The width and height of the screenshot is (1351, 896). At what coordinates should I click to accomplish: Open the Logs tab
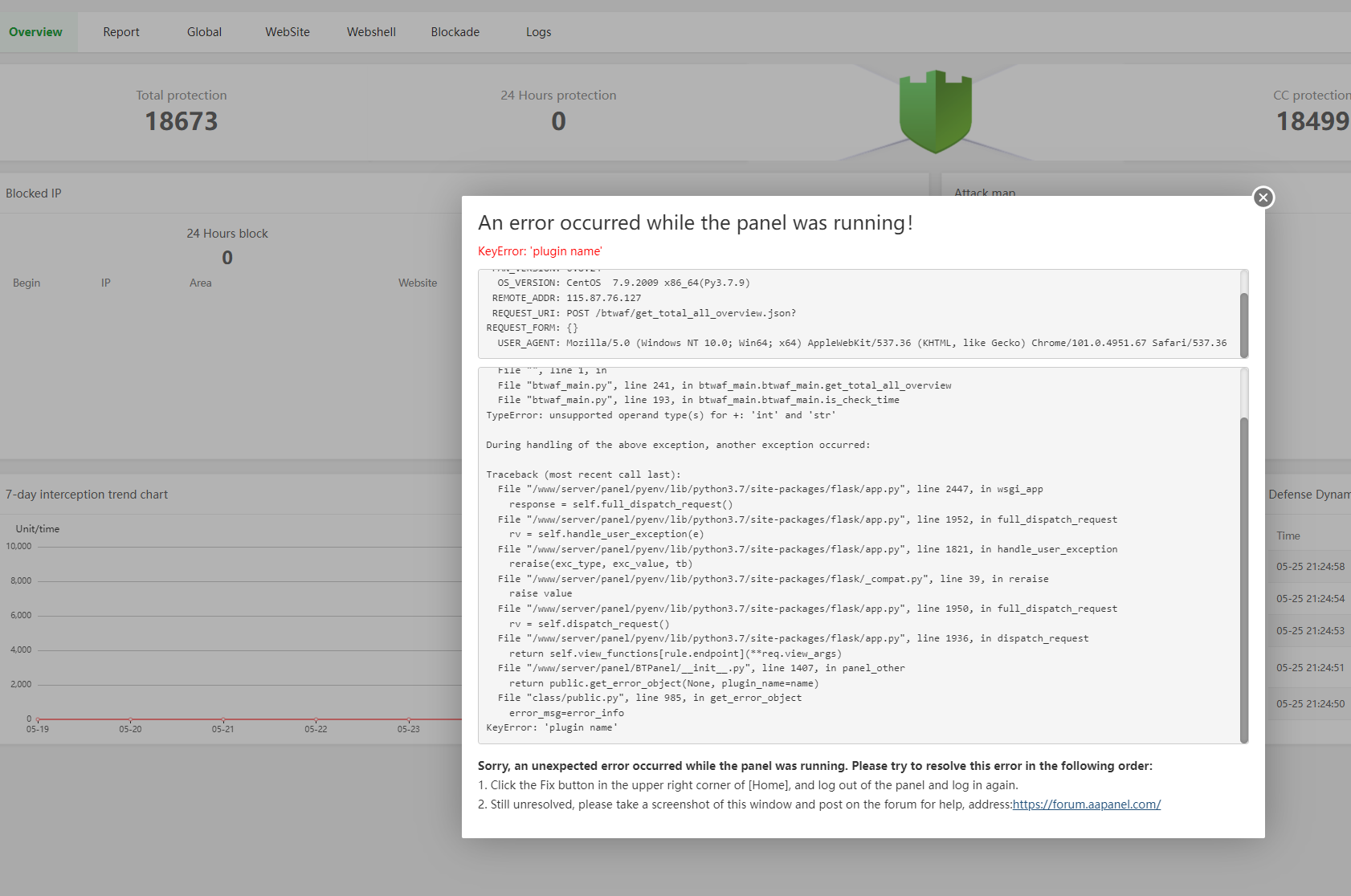(x=538, y=31)
